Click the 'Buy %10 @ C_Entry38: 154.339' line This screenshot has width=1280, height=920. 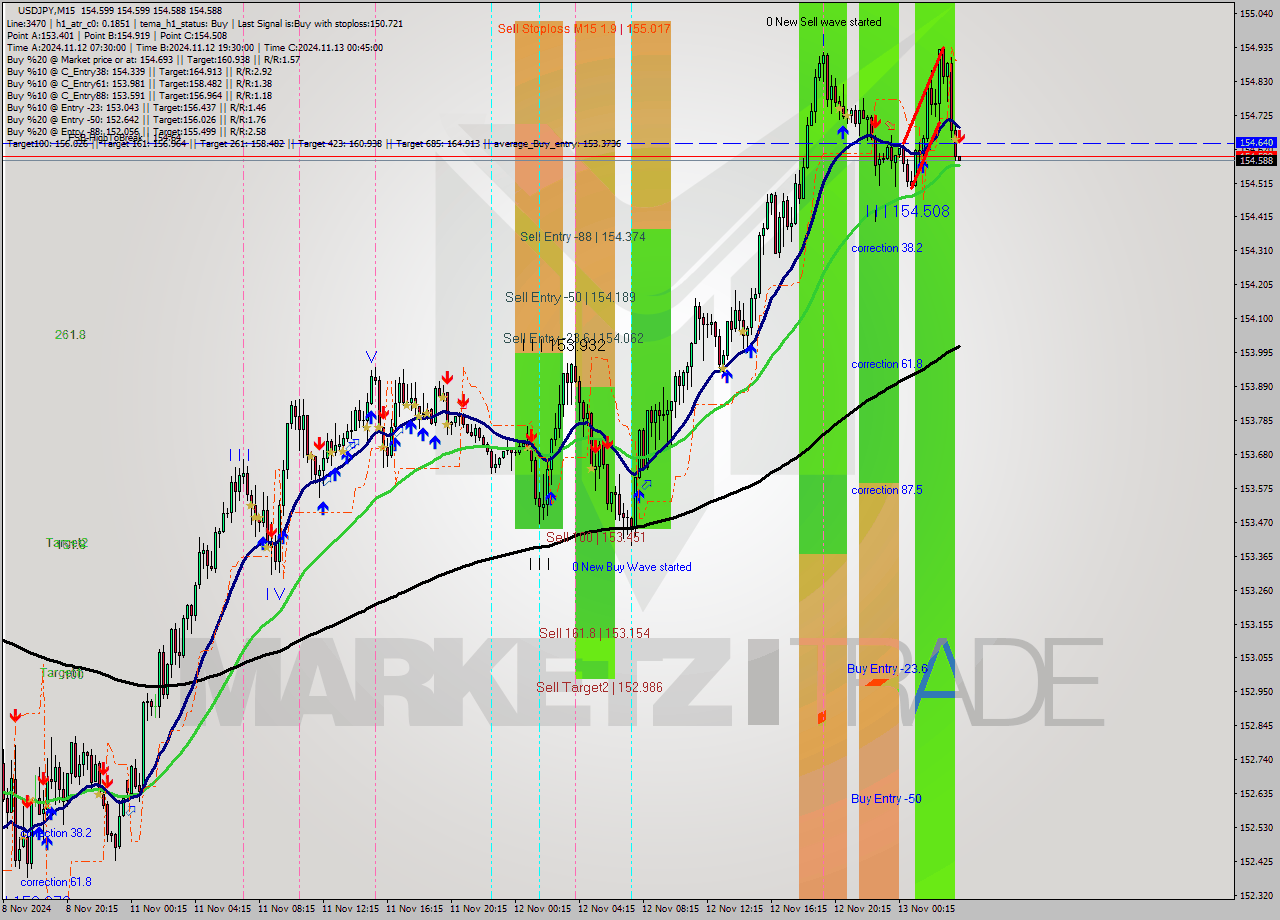coord(139,71)
